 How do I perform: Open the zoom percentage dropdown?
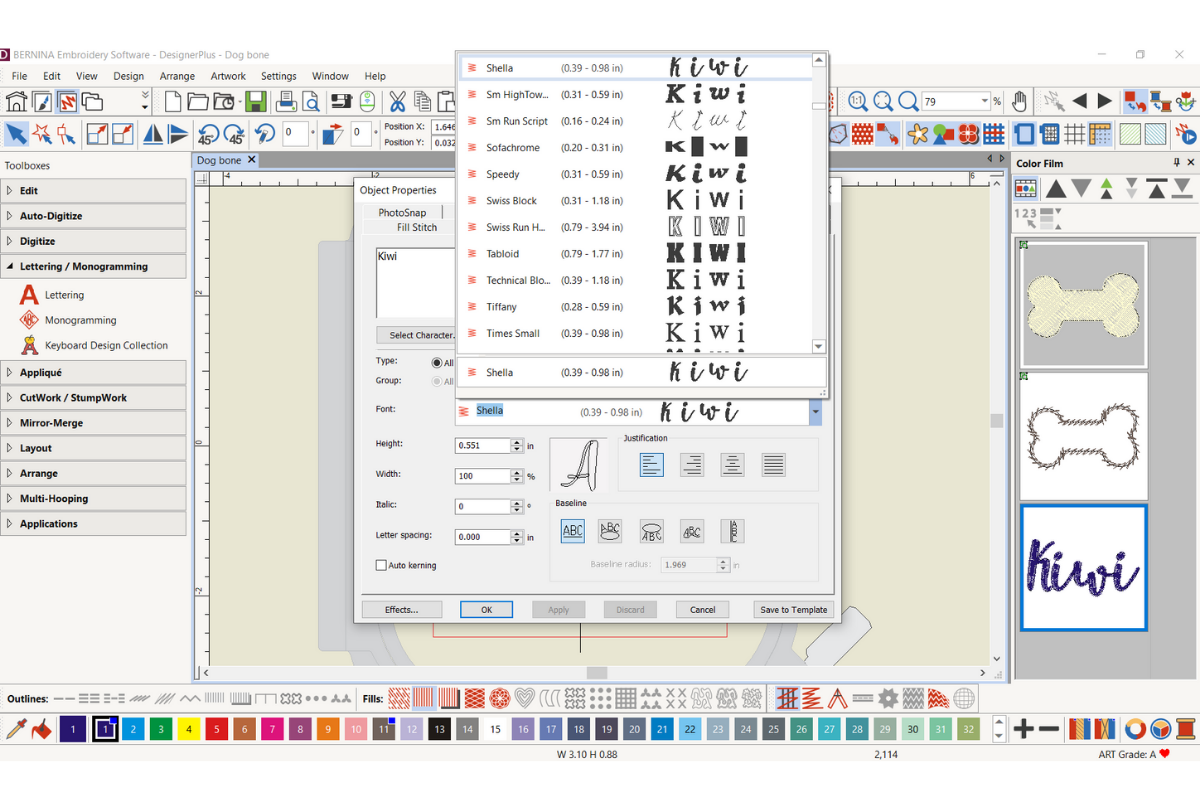click(x=984, y=101)
